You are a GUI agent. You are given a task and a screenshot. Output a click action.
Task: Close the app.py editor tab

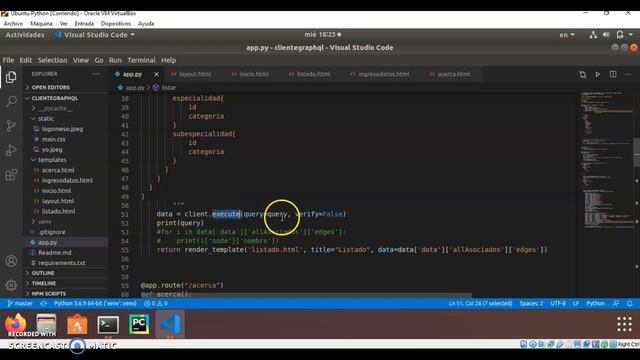pos(156,74)
